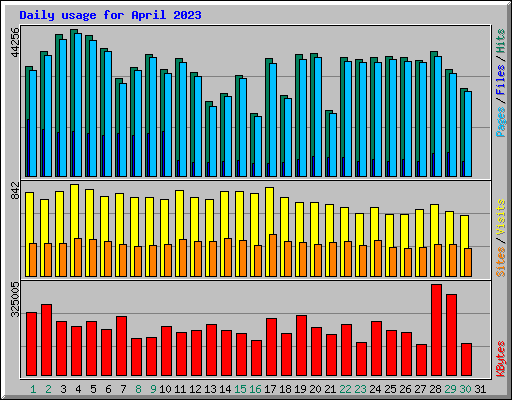Click day label 3 on the x-axis
The width and height of the screenshot is (512, 400).
[x=63, y=389]
